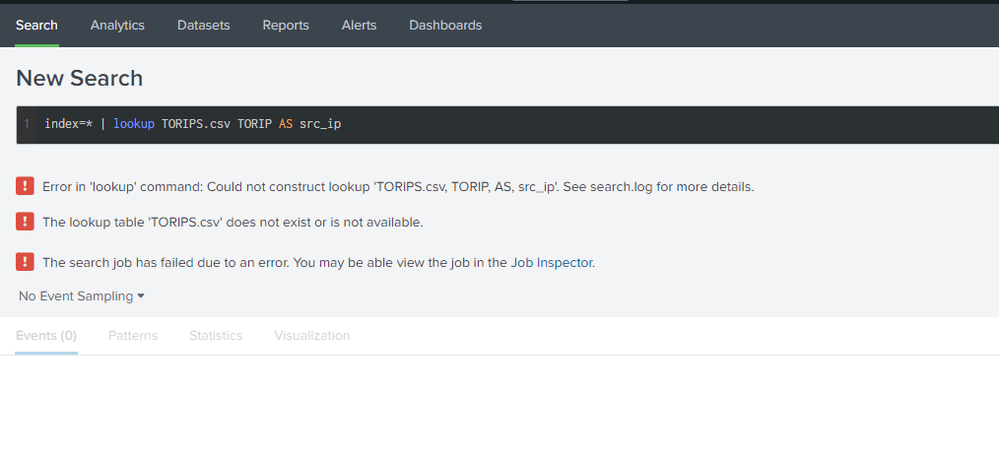
Task: Open the Visualization results tab
Action: pyautogui.click(x=312, y=336)
